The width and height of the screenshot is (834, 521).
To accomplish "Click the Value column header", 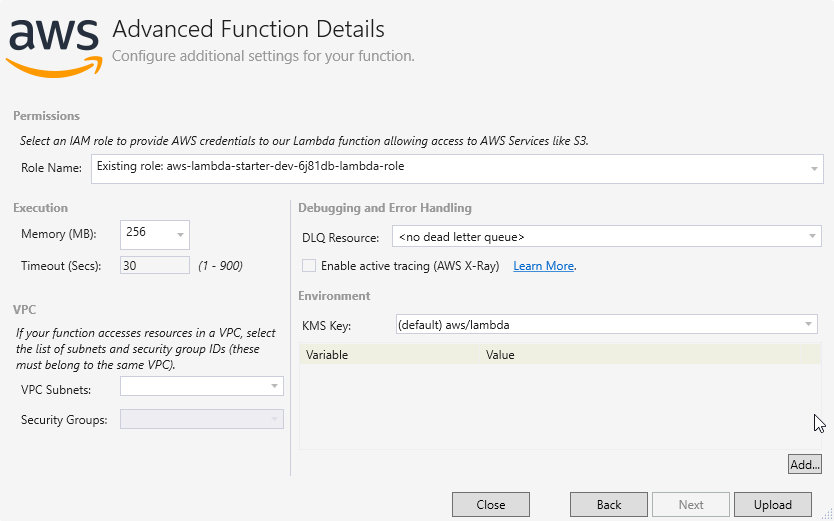I will coord(640,355).
